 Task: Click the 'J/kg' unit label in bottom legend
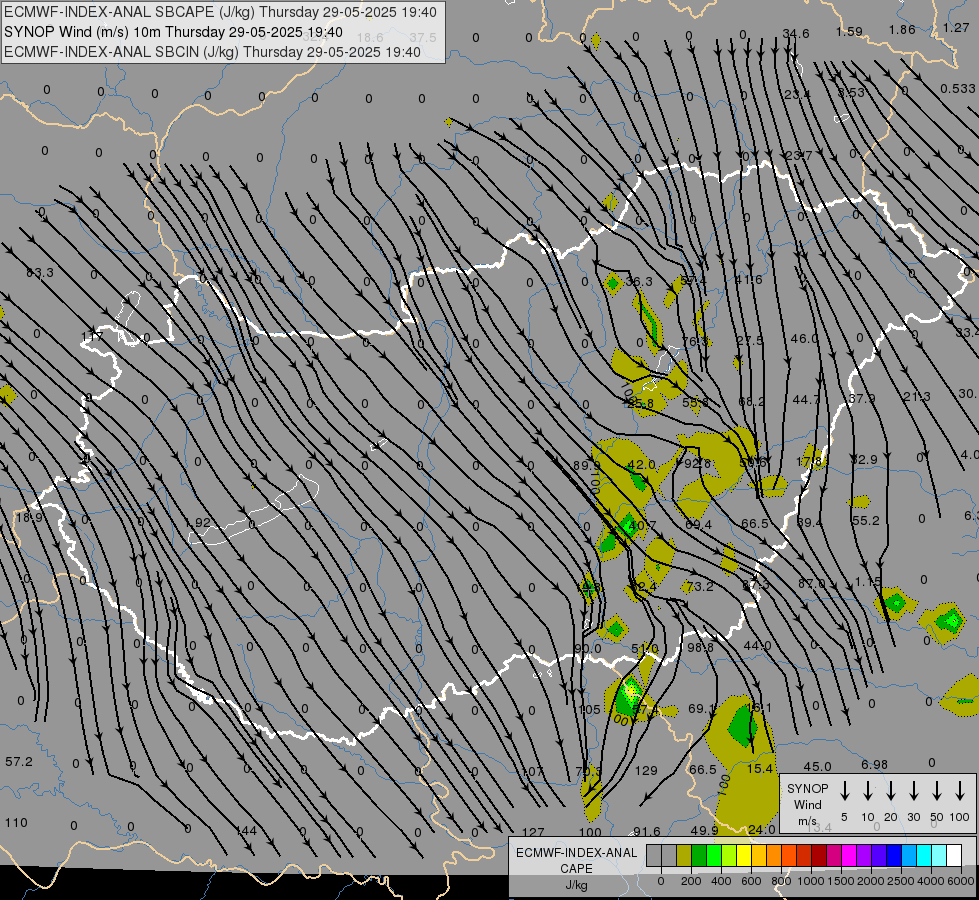click(x=576, y=885)
